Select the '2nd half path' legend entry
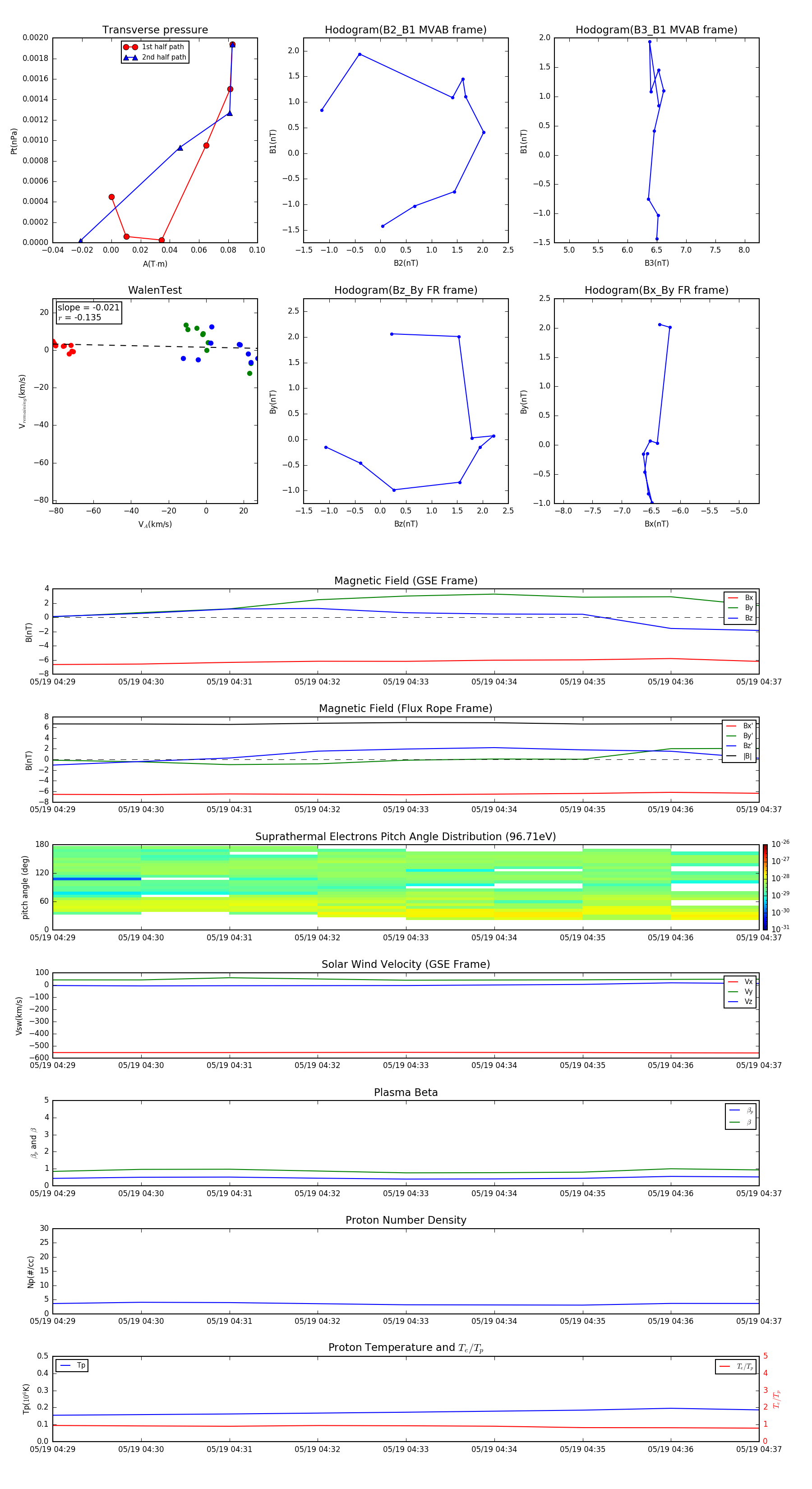 click(x=155, y=57)
